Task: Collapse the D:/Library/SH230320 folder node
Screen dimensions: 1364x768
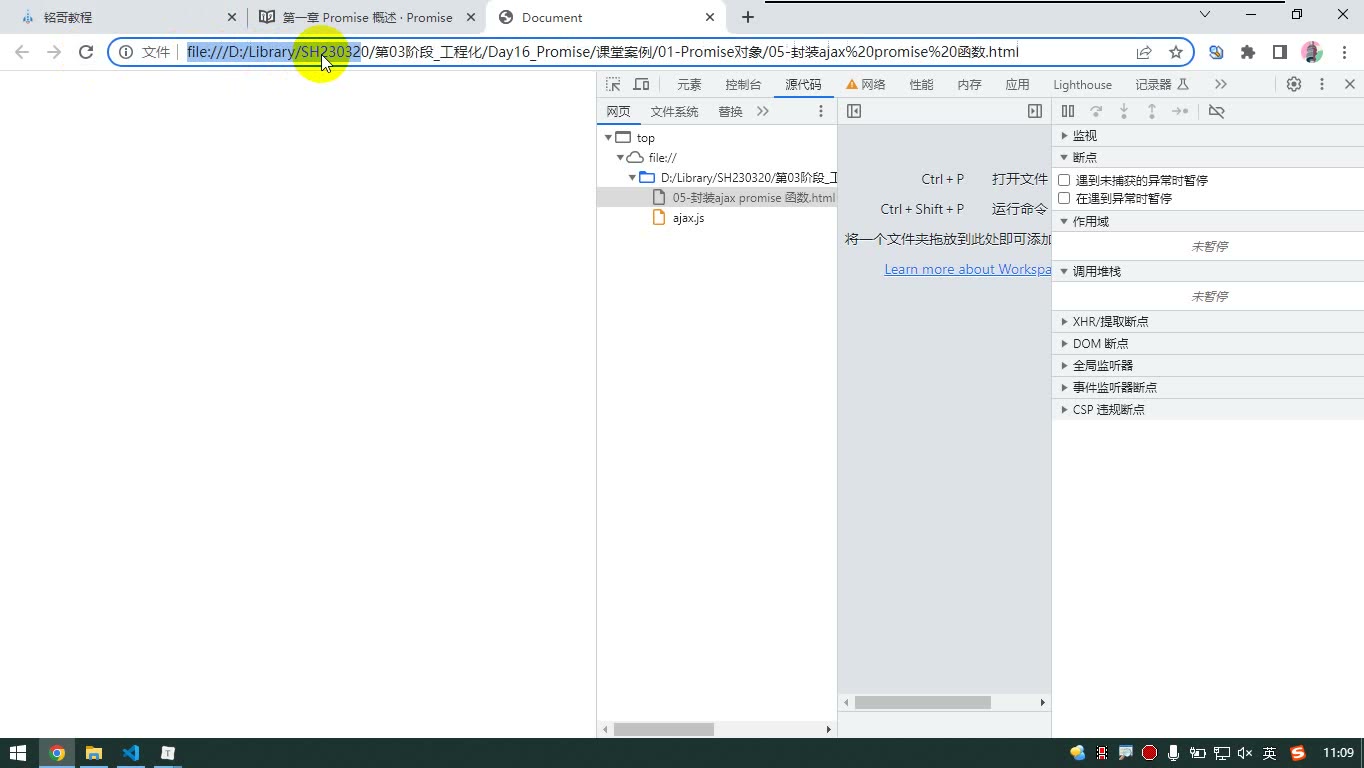Action: tap(632, 178)
